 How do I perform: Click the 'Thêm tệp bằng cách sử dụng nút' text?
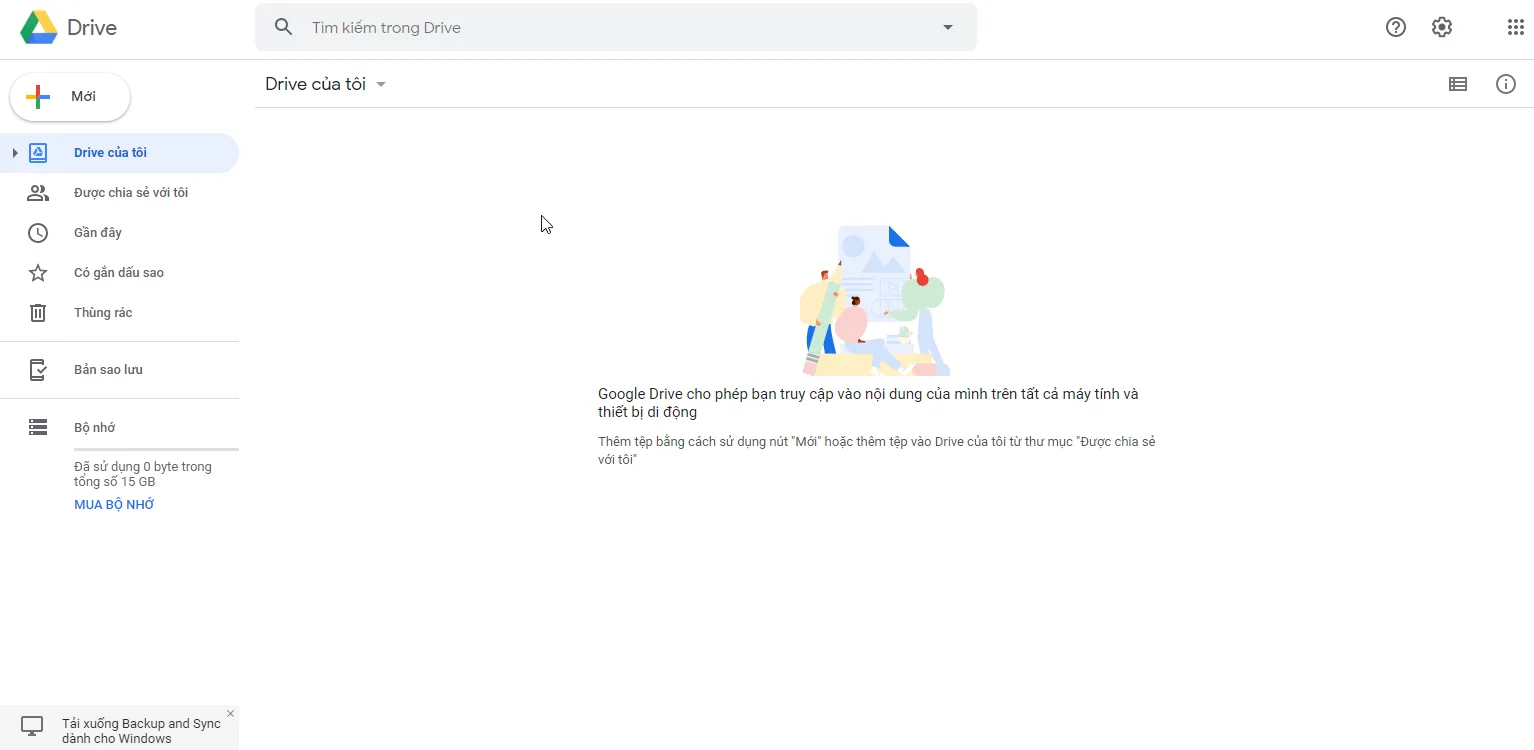[877, 450]
